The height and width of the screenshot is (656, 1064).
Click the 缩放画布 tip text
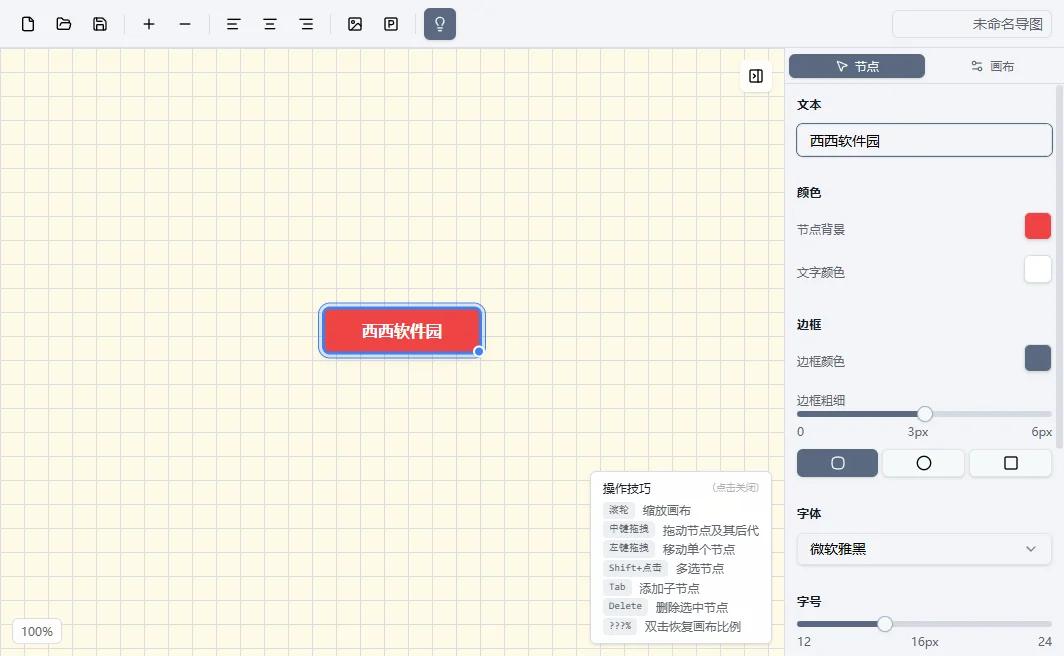tap(666, 510)
